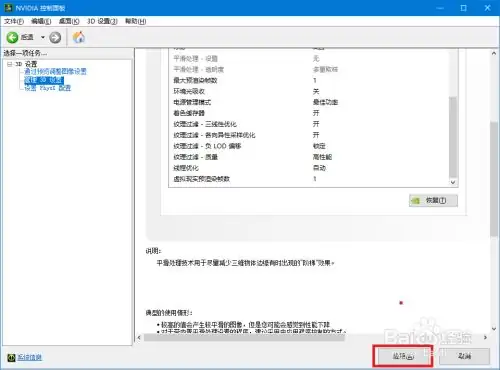Click the main page scroll-down arrow
Image resolution: width=500 pixels, height=370 pixels.
(494, 329)
